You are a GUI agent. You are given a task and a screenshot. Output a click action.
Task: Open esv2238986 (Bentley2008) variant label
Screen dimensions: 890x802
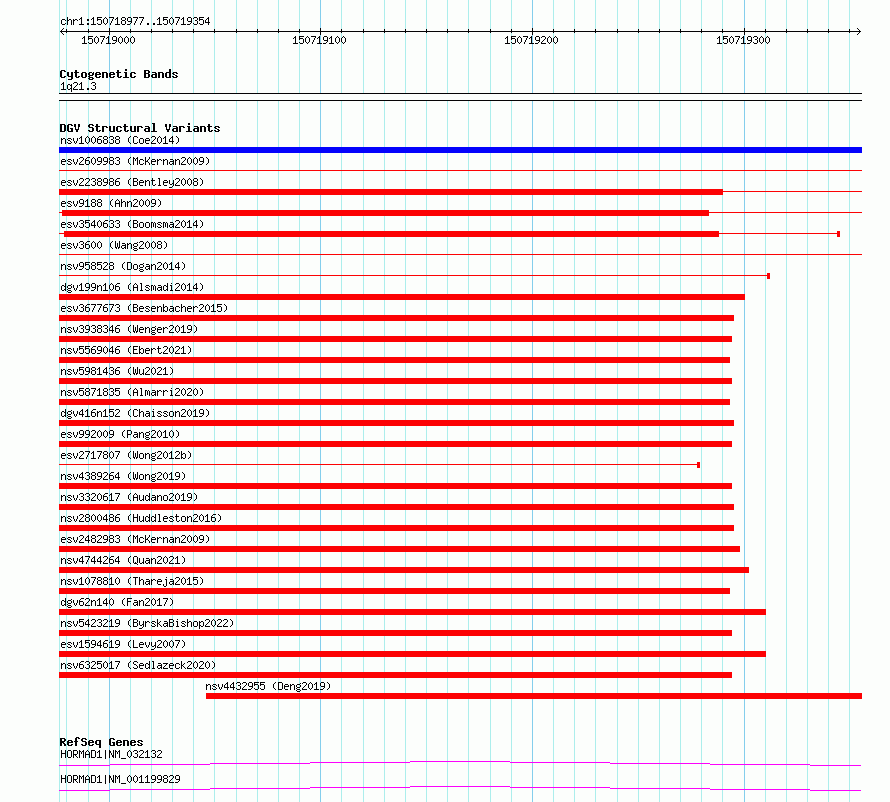point(132,182)
